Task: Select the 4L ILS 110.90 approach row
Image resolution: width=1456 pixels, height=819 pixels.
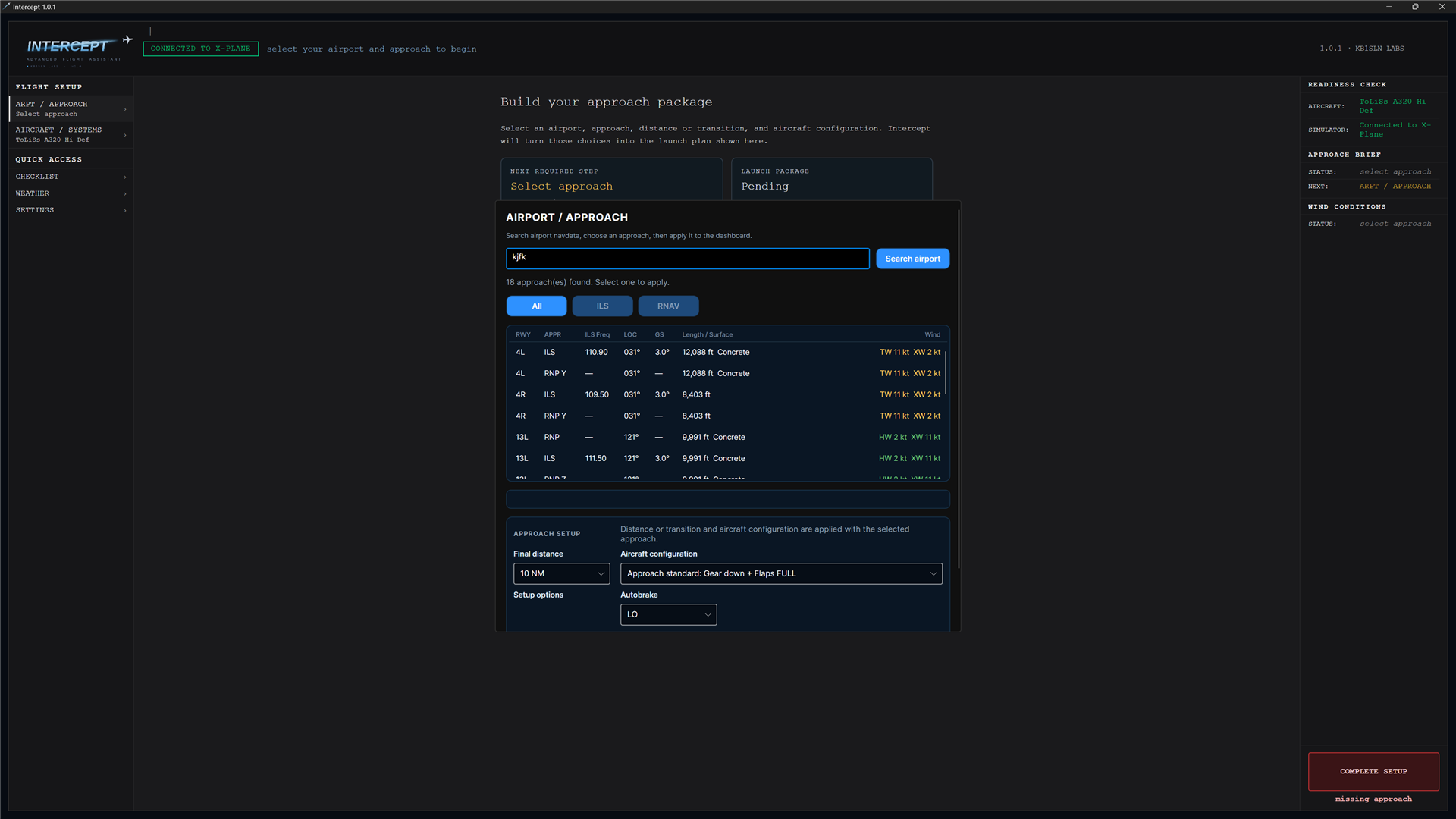Action: (x=727, y=352)
